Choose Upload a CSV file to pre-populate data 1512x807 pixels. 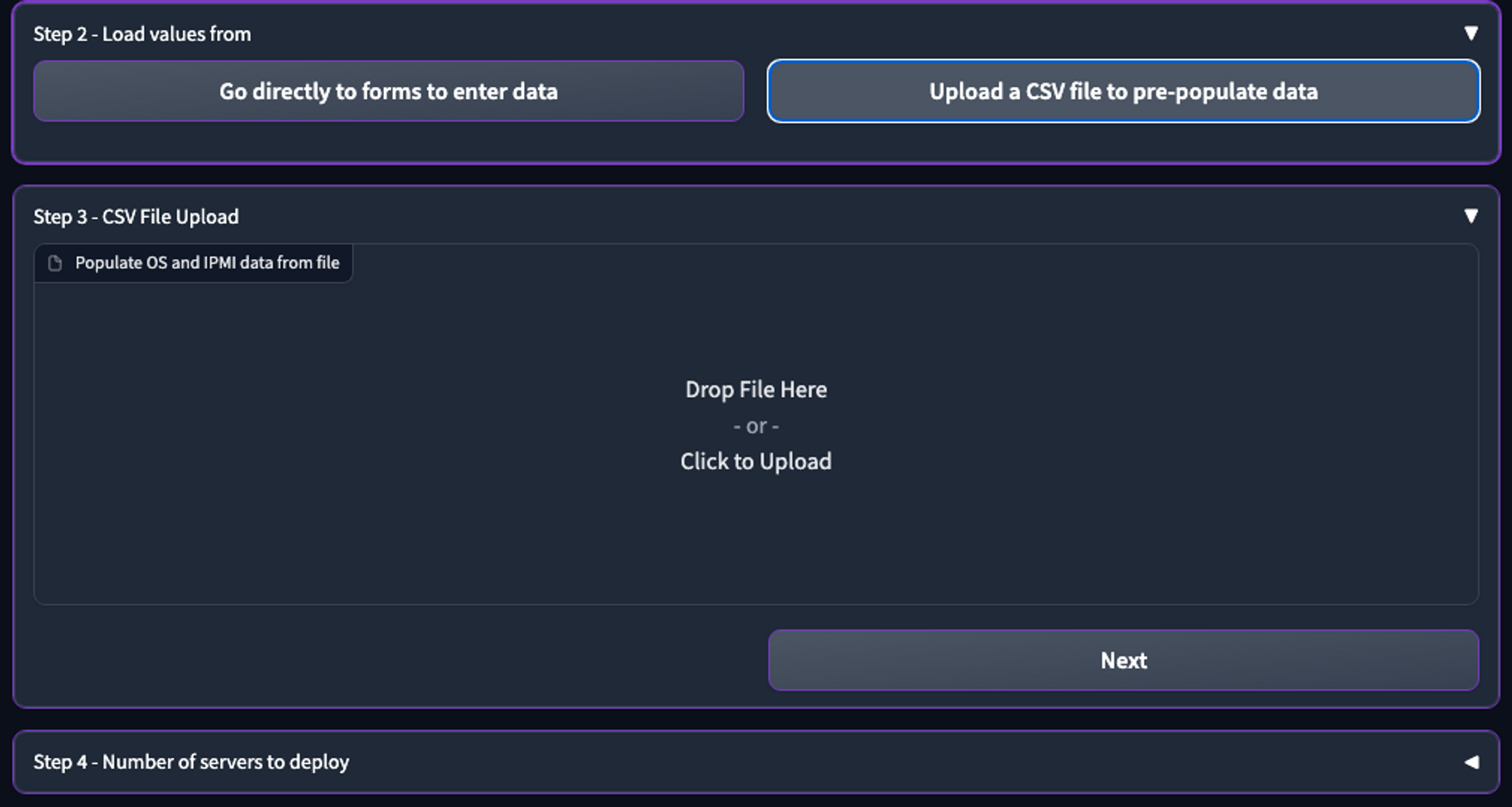point(1123,92)
